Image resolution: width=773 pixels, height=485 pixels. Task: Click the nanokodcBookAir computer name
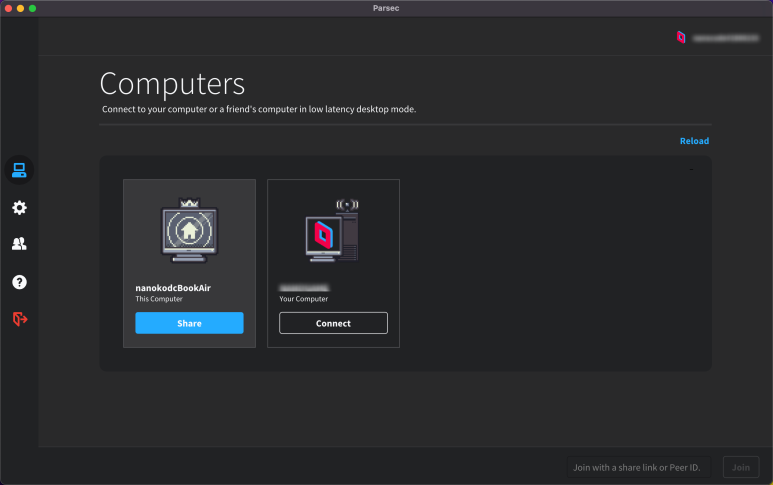click(173, 288)
